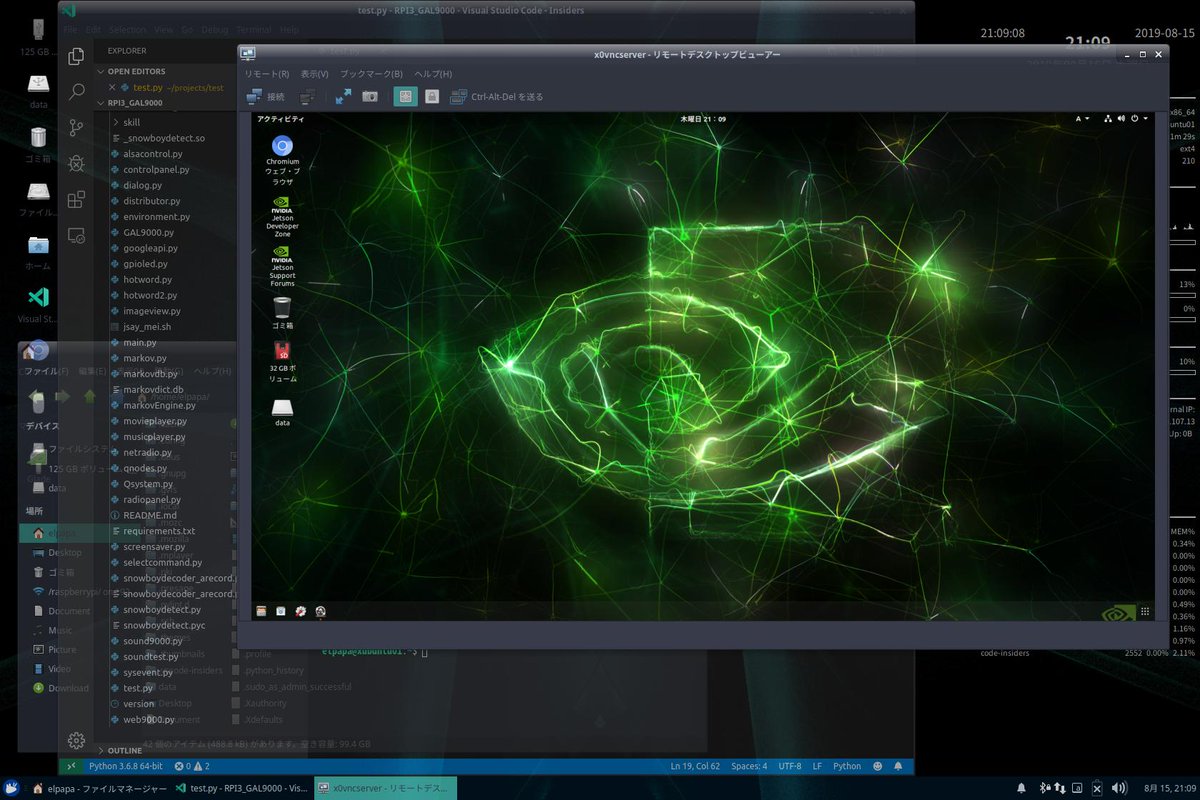Viewport: 1200px width, 800px height.
Task: Select the ゴミ箱 icon on remote desktop
Action: tap(282, 313)
